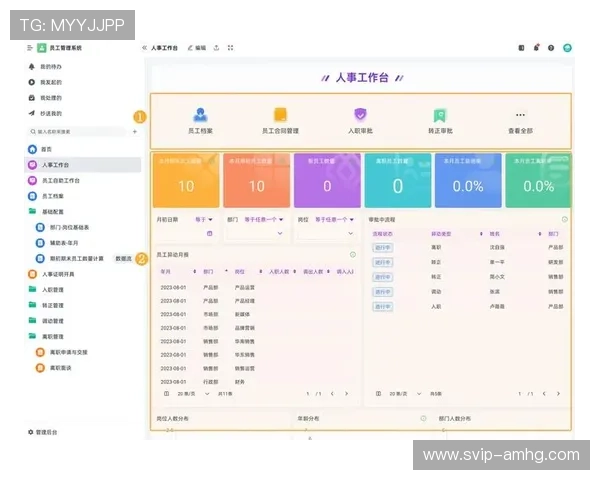
Task: Go to next page in 员工异动月报 table
Action: 346,393
